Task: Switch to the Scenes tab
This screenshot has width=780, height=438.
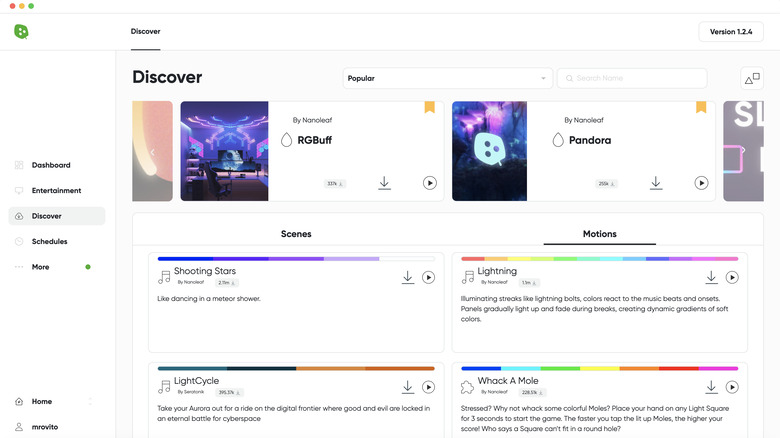Action: (x=296, y=234)
